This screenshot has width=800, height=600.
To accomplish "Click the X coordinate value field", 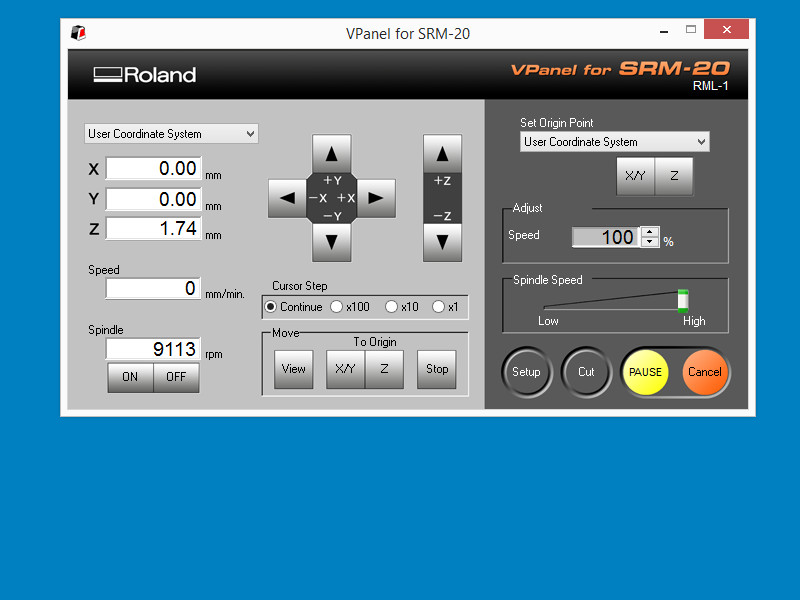I will coord(154,168).
